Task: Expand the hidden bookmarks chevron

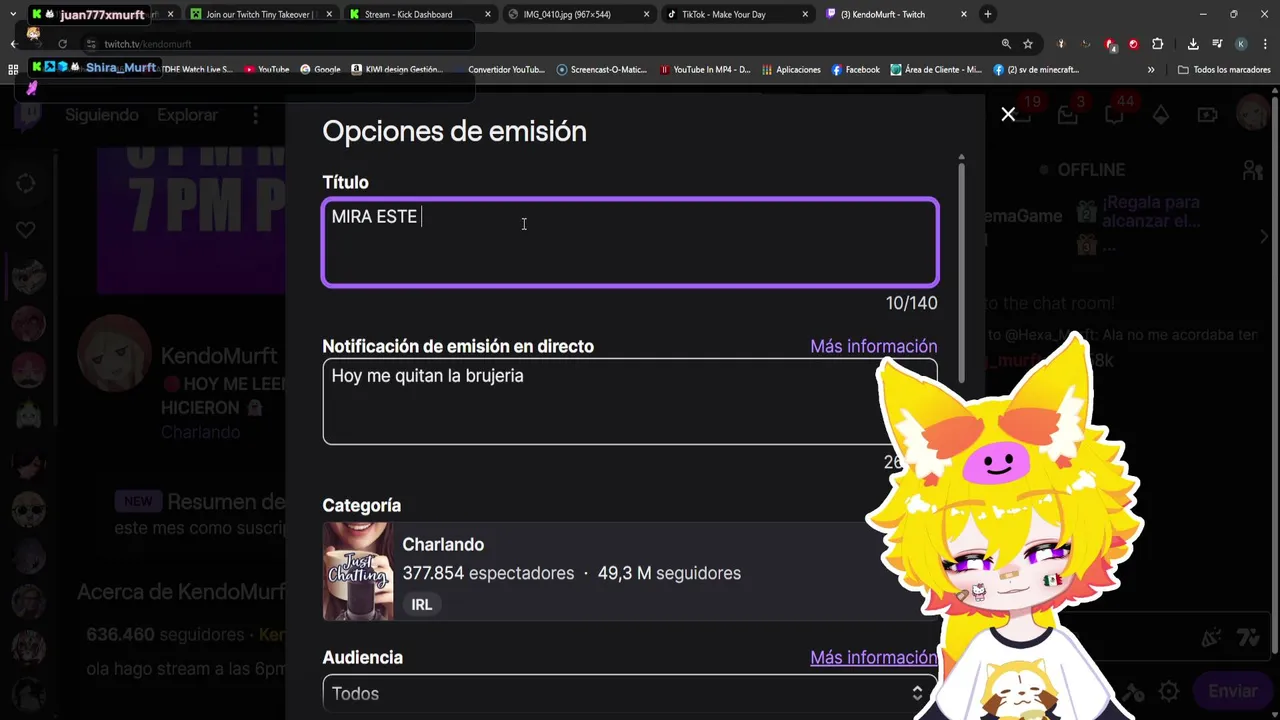Action: 1151,70
